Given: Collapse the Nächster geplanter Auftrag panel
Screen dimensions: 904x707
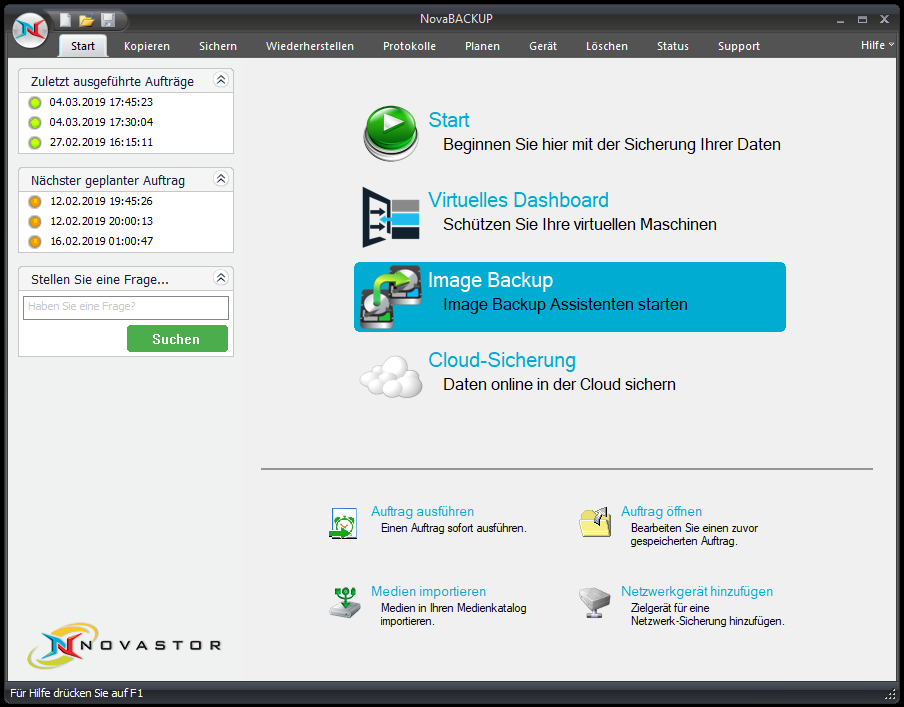Looking at the screenshot, I should pyautogui.click(x=221, y=179).
